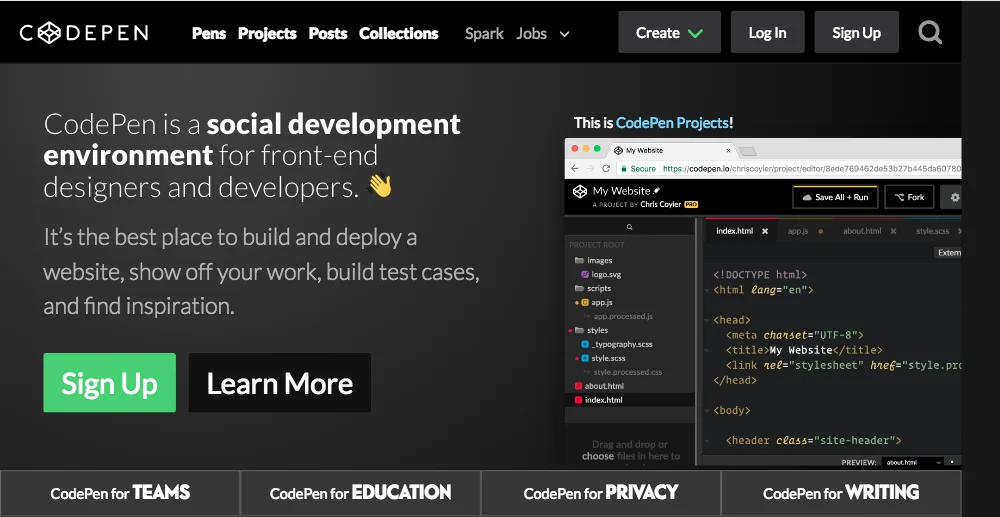
Task: Switch to the style.scss editor tab
Action: [932, 231]
